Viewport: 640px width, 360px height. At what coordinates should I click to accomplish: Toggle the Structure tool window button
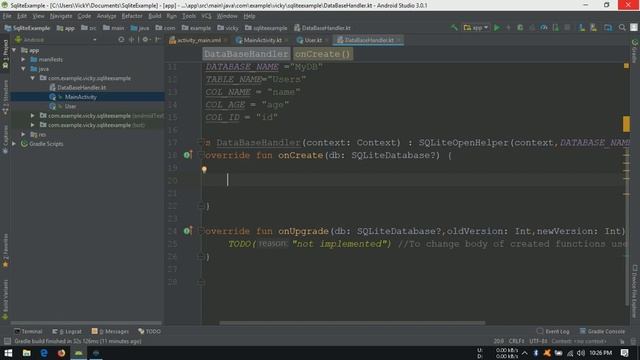pos(5,96)
